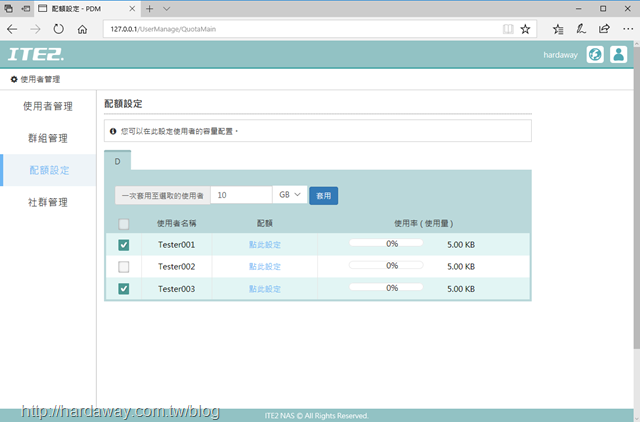This screenshot has height=422, width=640.
Task: Click the globe language icon in header
Action: pyautogui.click(x=595, y=55)
